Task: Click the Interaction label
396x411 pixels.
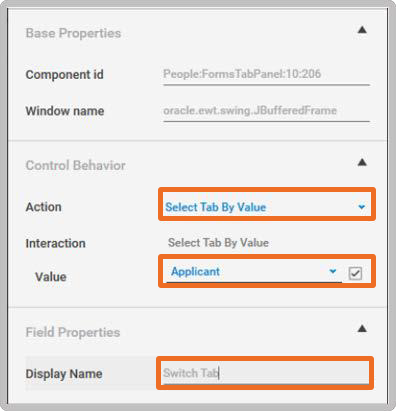Action: 55,243
